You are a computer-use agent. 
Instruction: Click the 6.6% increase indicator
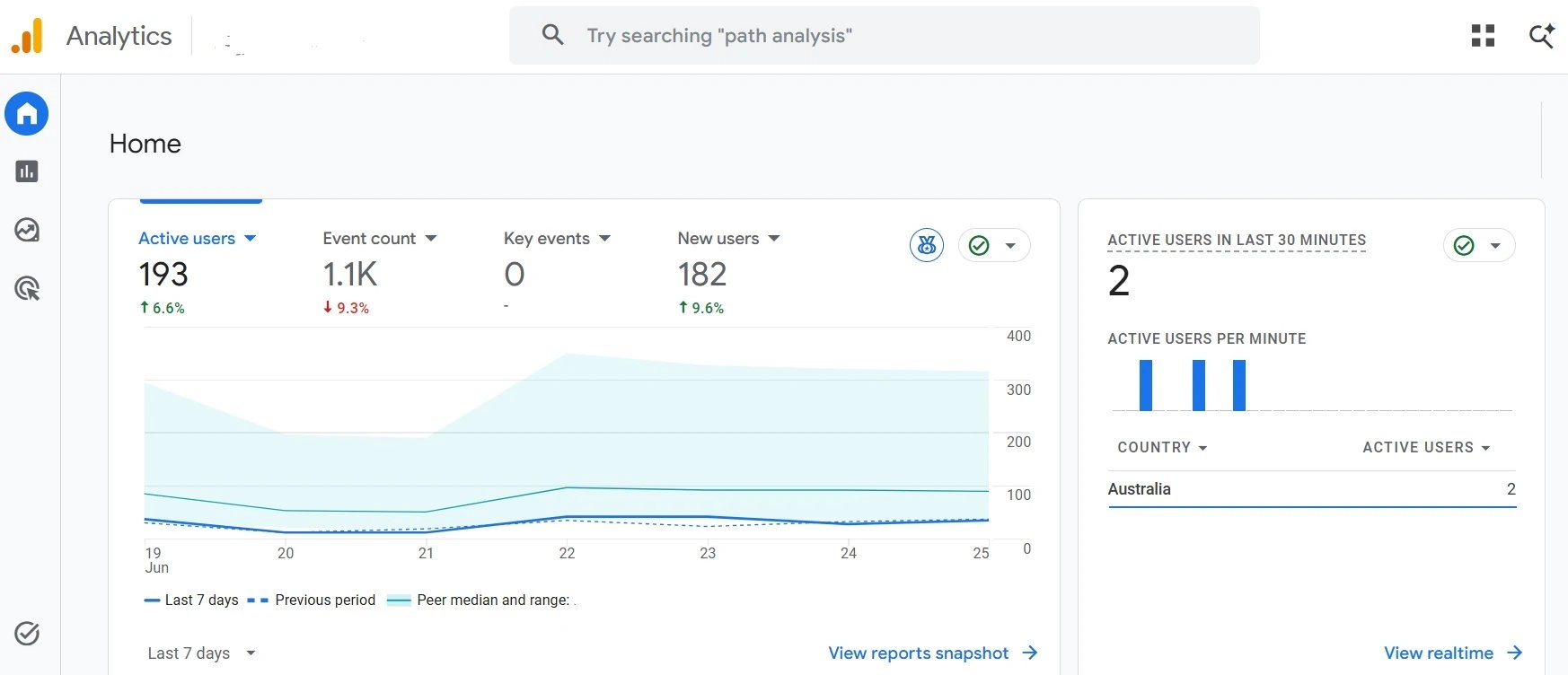point(163,308)
